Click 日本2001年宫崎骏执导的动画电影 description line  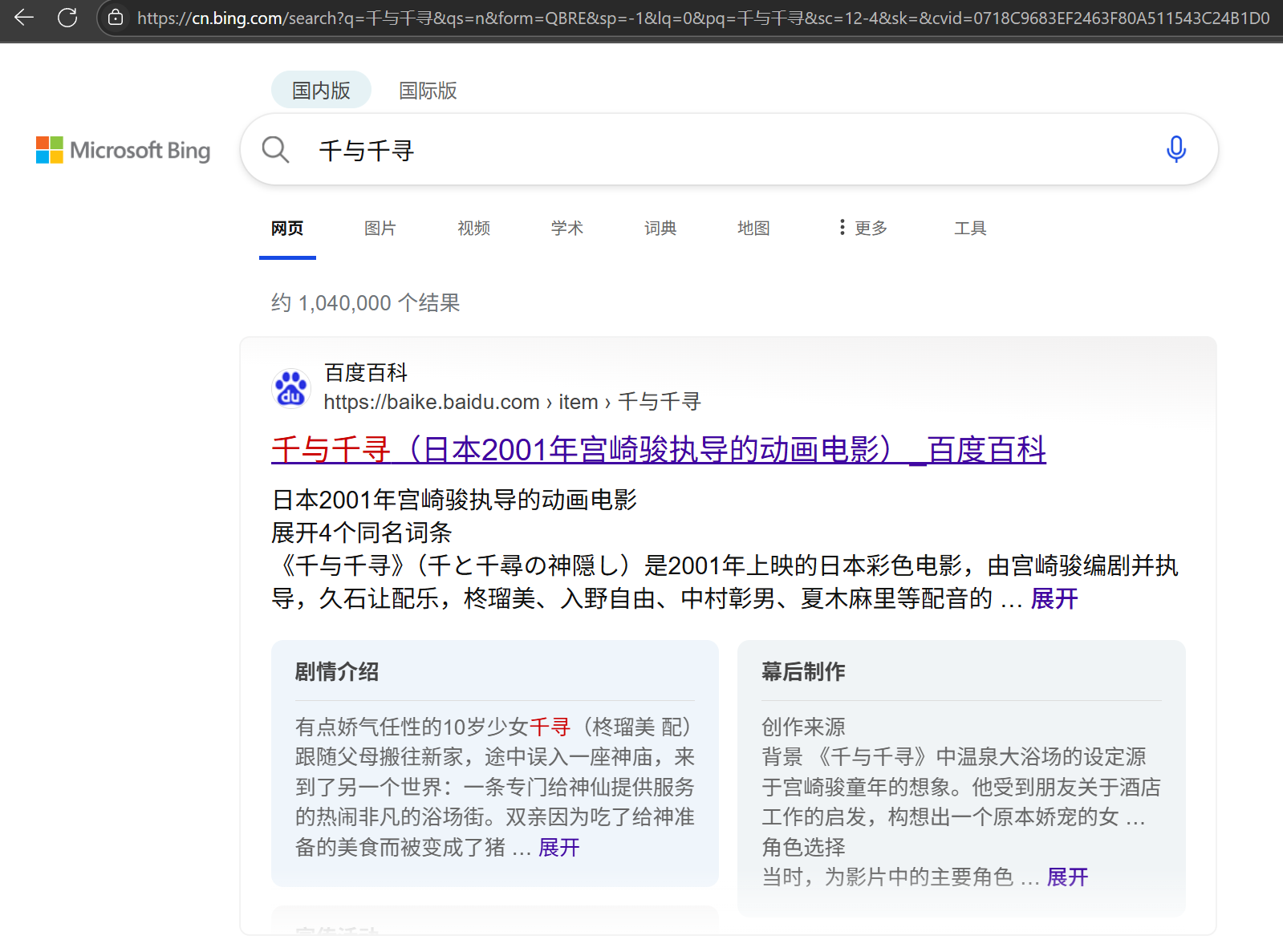(x=454, y=500)
